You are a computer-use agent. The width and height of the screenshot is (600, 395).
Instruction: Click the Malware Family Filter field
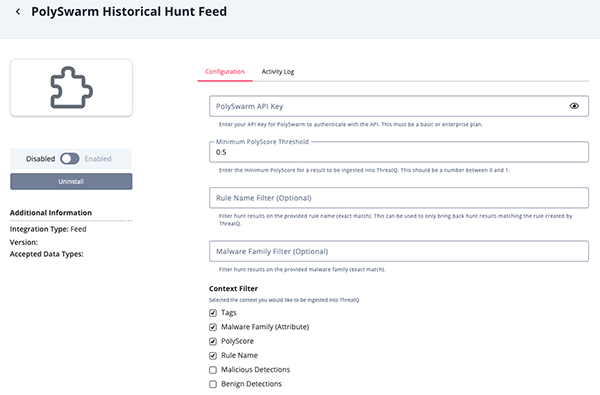click(399, 251)
